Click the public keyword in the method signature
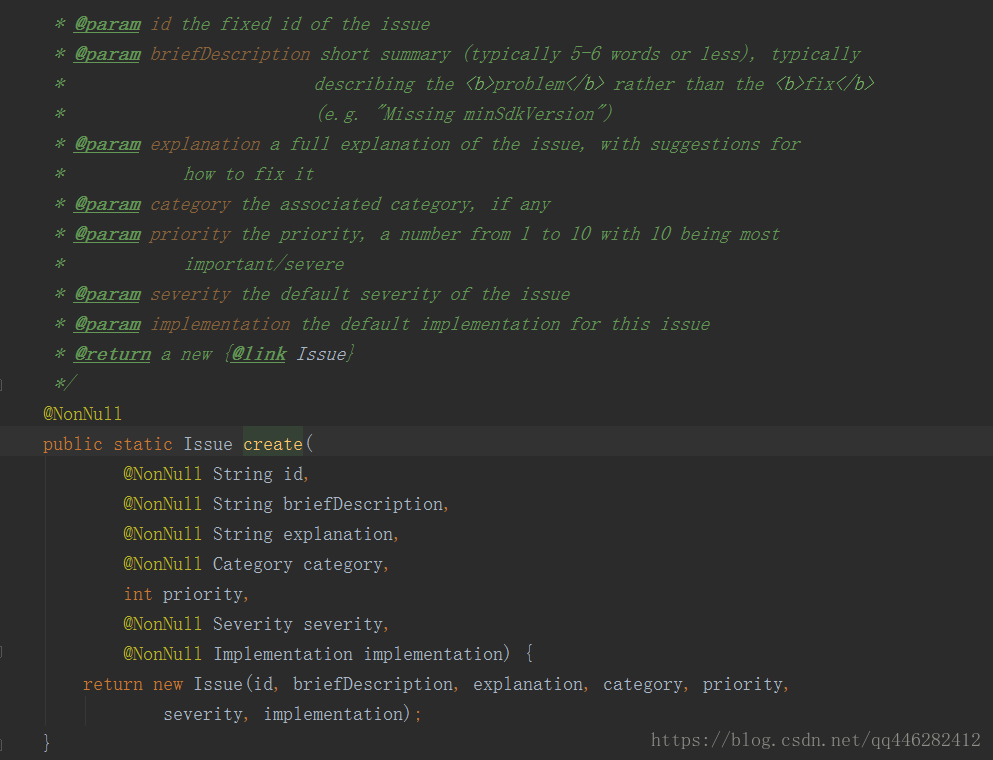The width and height of the screenshot is (993, 760). tap(72, 444)
